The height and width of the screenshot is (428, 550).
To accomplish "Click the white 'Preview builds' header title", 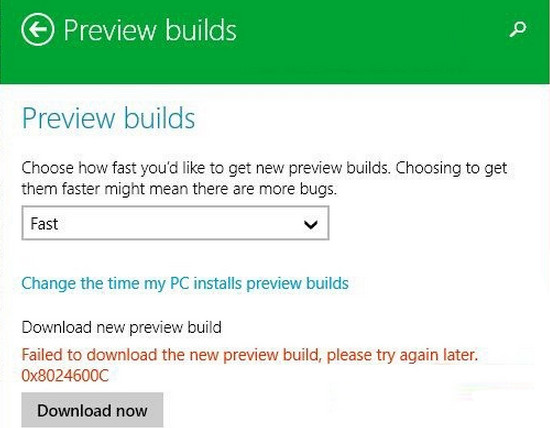I will click(x=150, y=30).
